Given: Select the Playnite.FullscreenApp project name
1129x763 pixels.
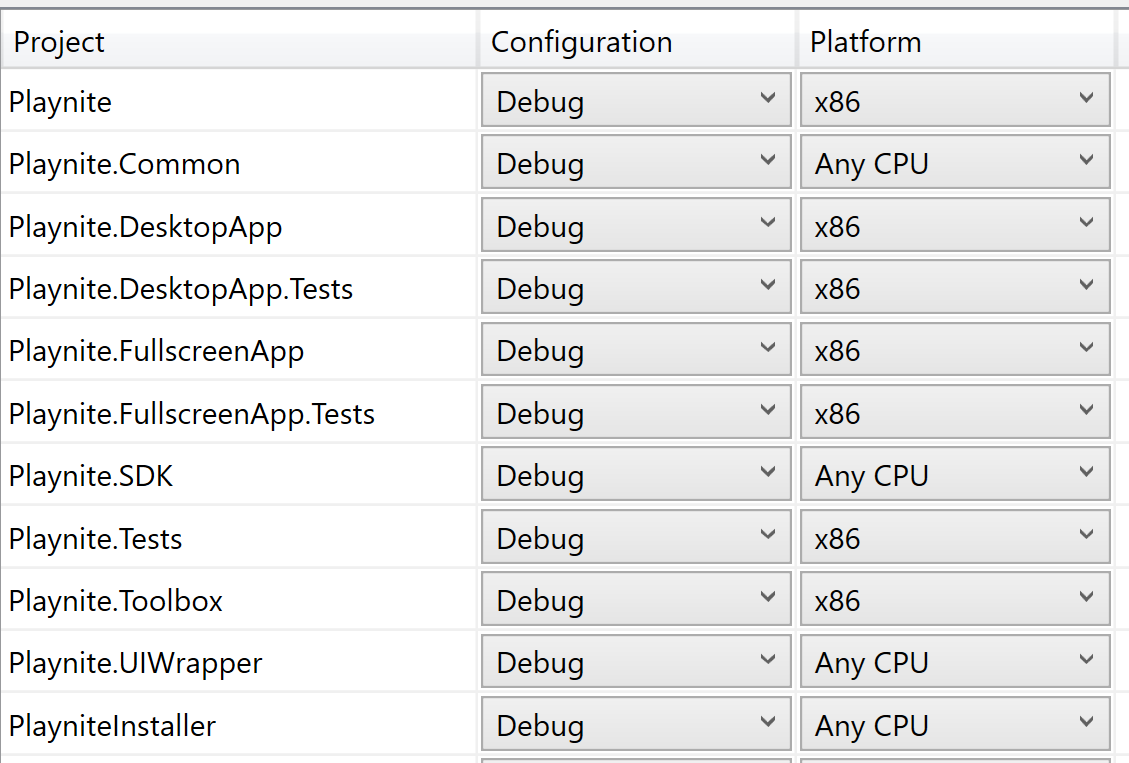Looking at the screenshot, I should point(156,352).
